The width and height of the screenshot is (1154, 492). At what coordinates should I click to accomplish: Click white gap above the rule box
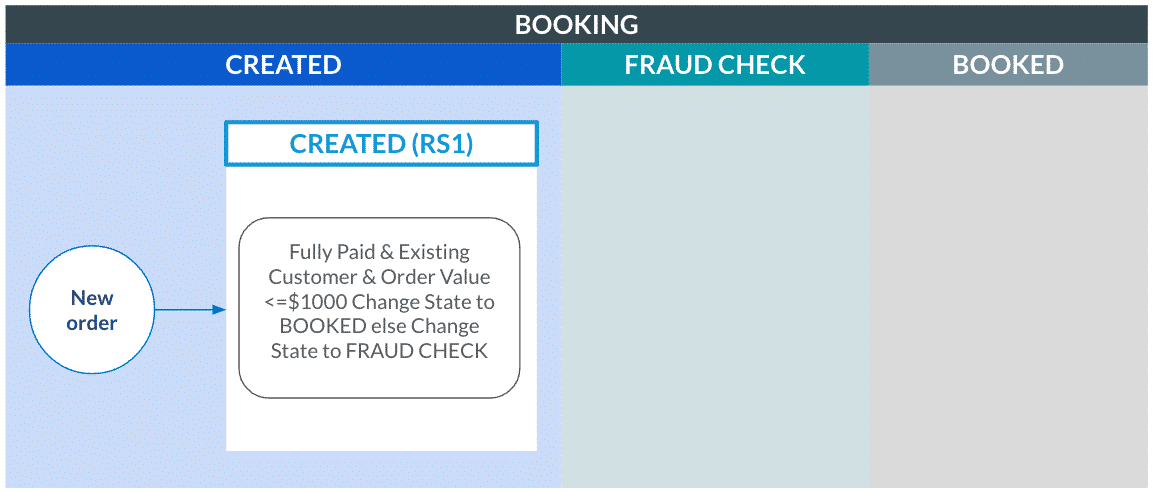pyautogui.click(x=381, y=191)
